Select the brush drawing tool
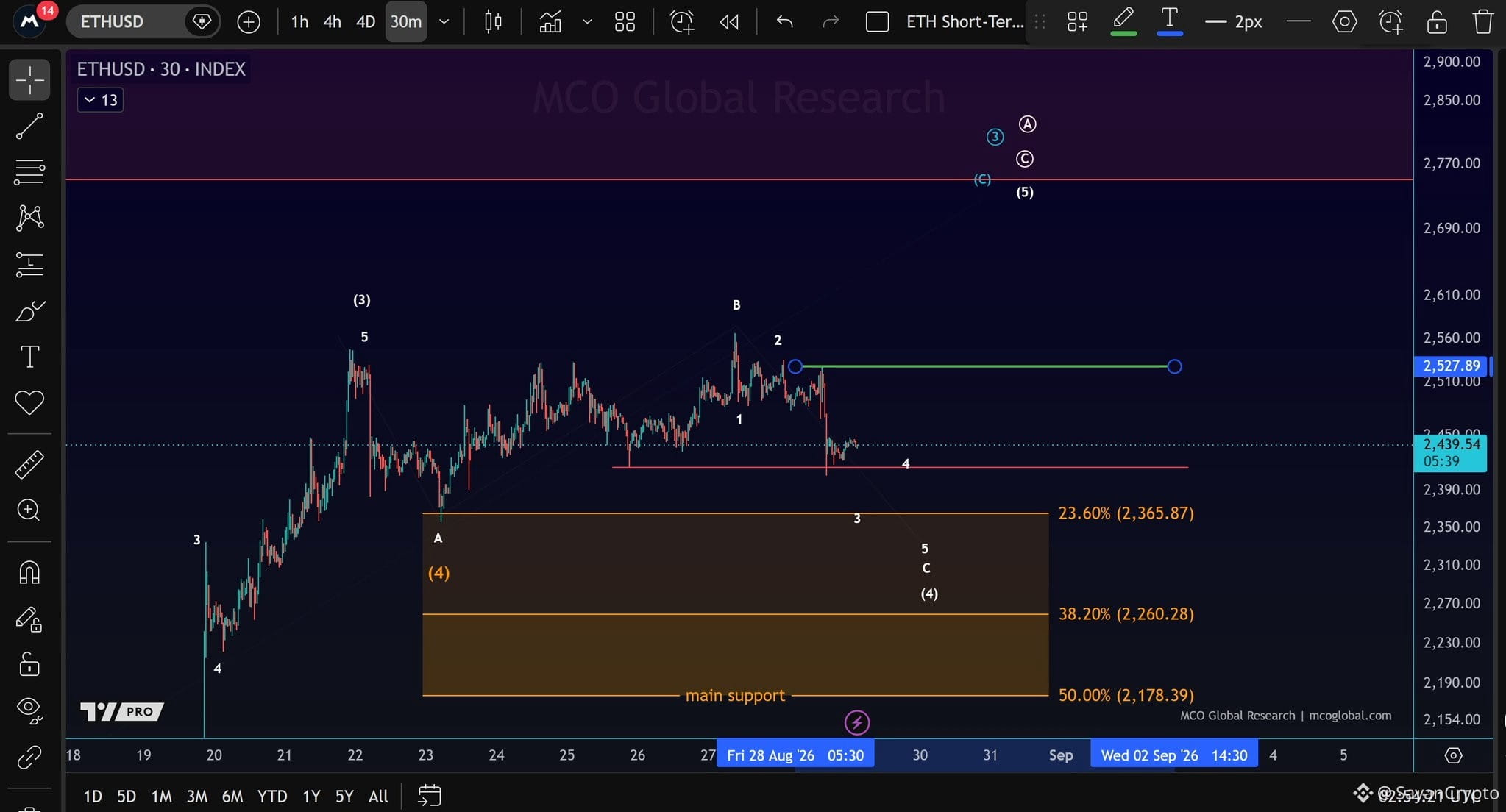This screenshot has width=1506, height=812. tap(29, 311)
